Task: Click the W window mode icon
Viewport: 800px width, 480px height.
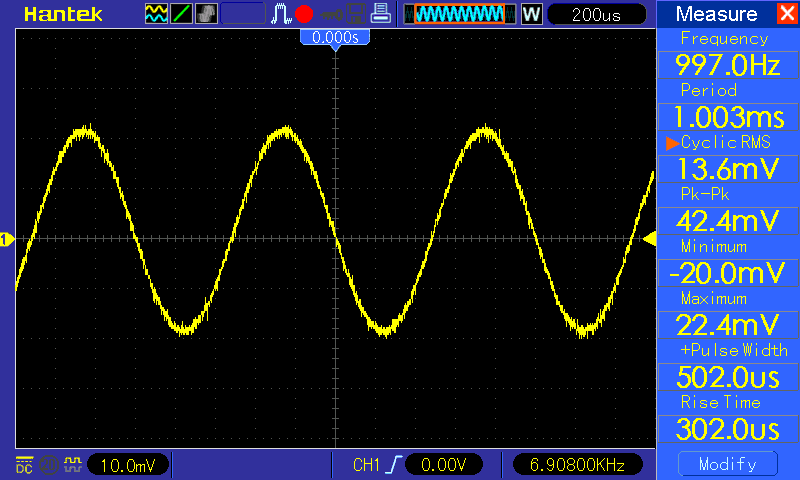Action: click(x=531, y=14)
